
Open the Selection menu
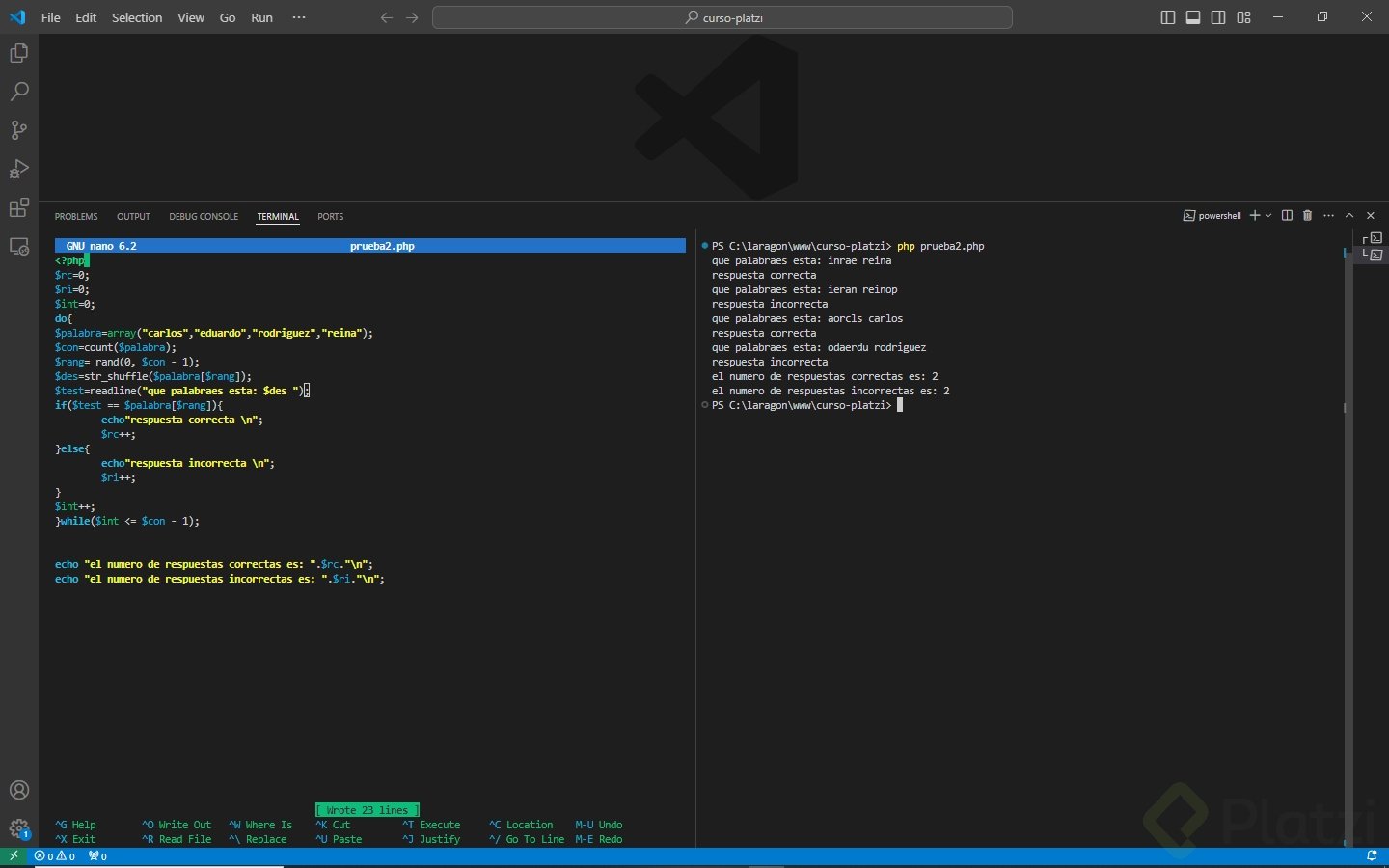pyautogui.click(x=137, y=17)
